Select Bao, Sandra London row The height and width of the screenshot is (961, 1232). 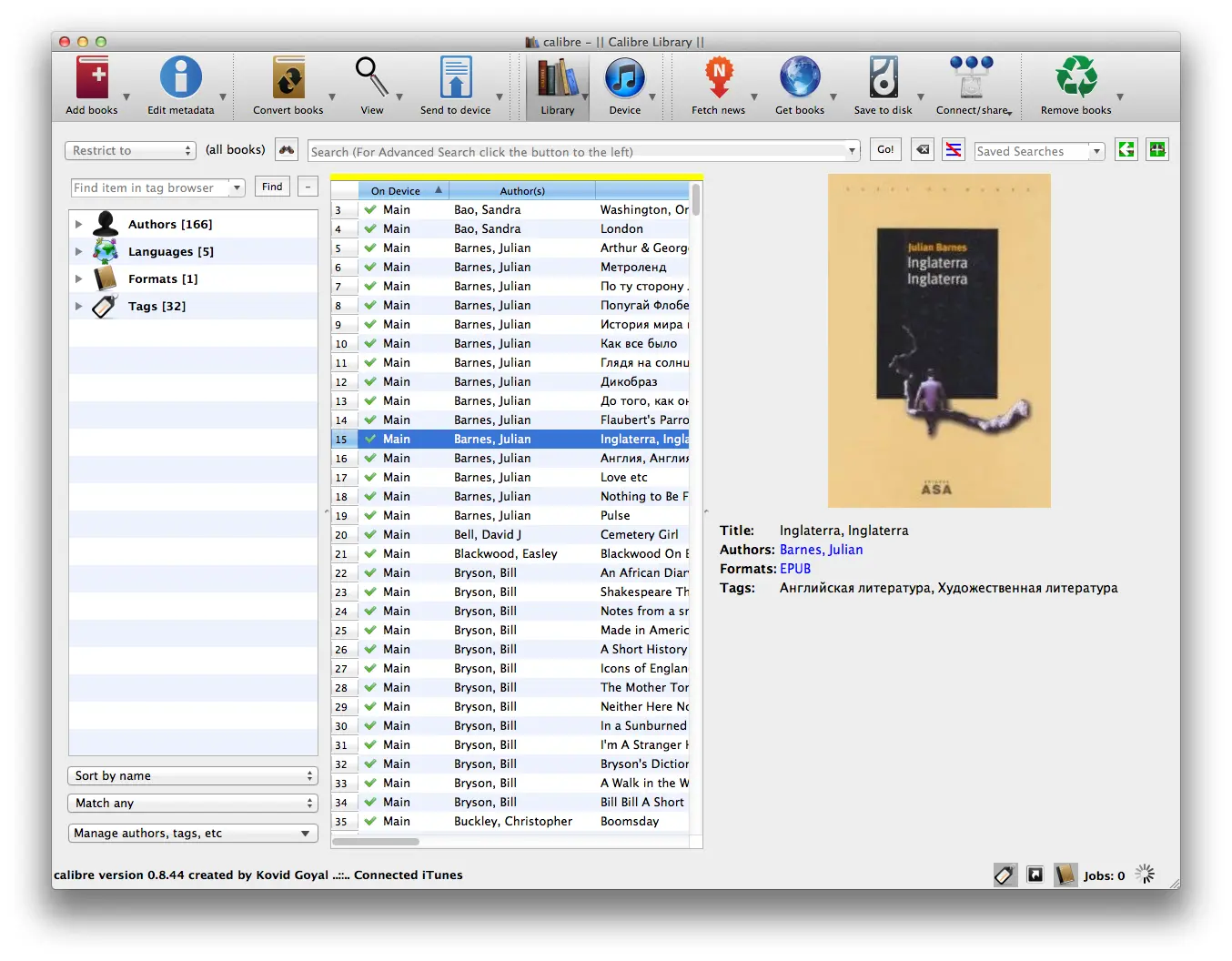510,229
